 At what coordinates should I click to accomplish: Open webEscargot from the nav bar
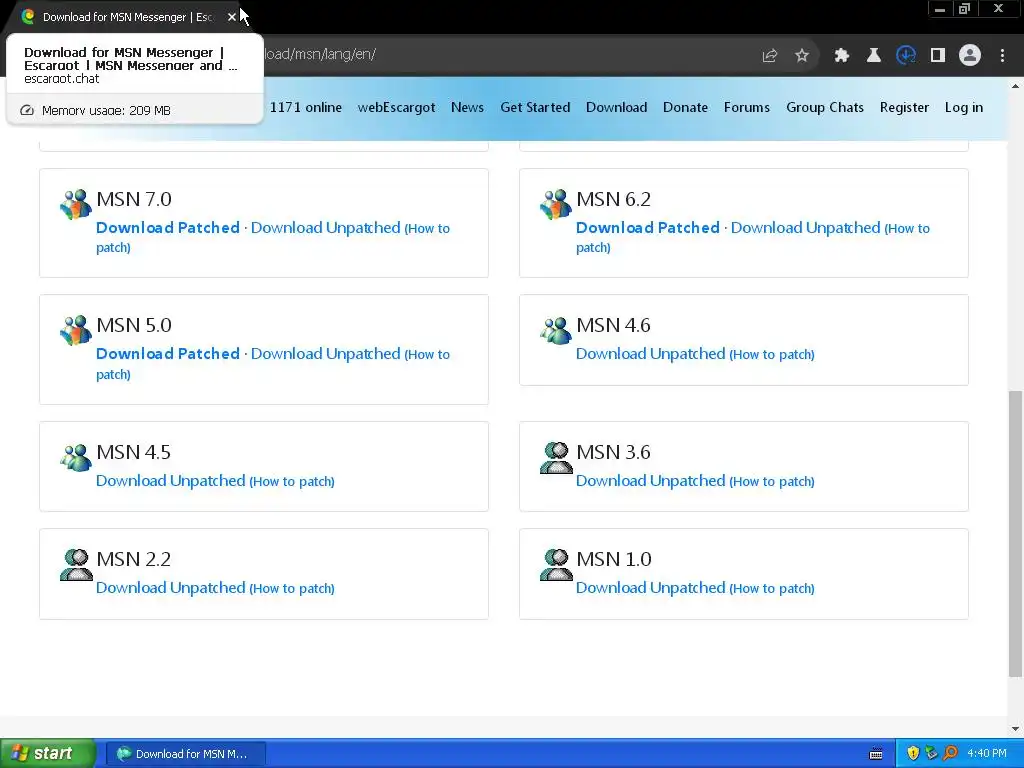[396, 107]
